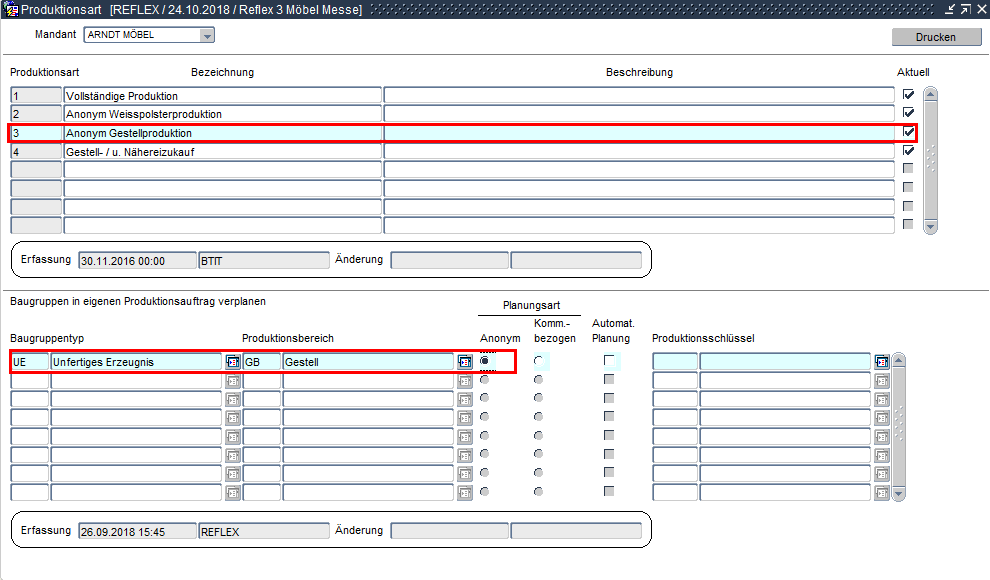Toggle Aktuell checkbox for Vollständige Produktion
The image size is (990, 580).
coord(908,95)
